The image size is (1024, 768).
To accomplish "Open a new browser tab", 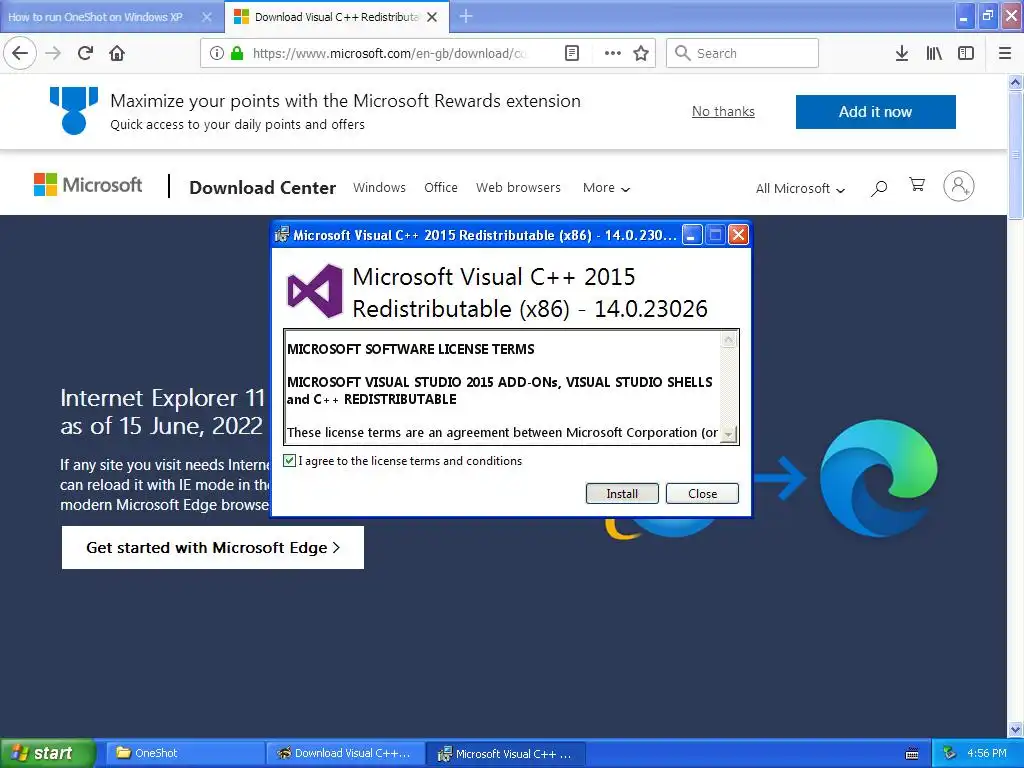I will [466, 16].
